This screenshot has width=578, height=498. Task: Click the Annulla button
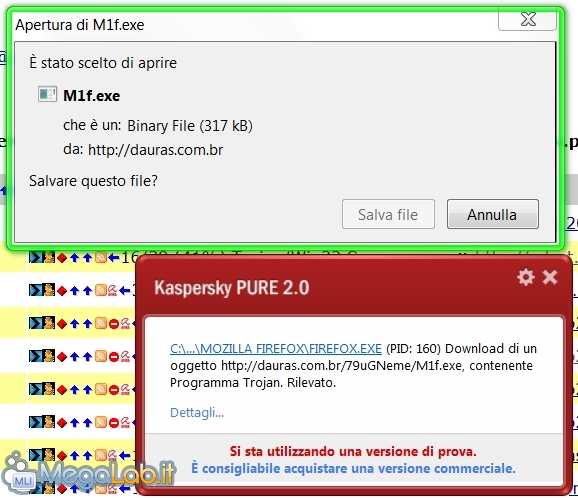[493, 214]
